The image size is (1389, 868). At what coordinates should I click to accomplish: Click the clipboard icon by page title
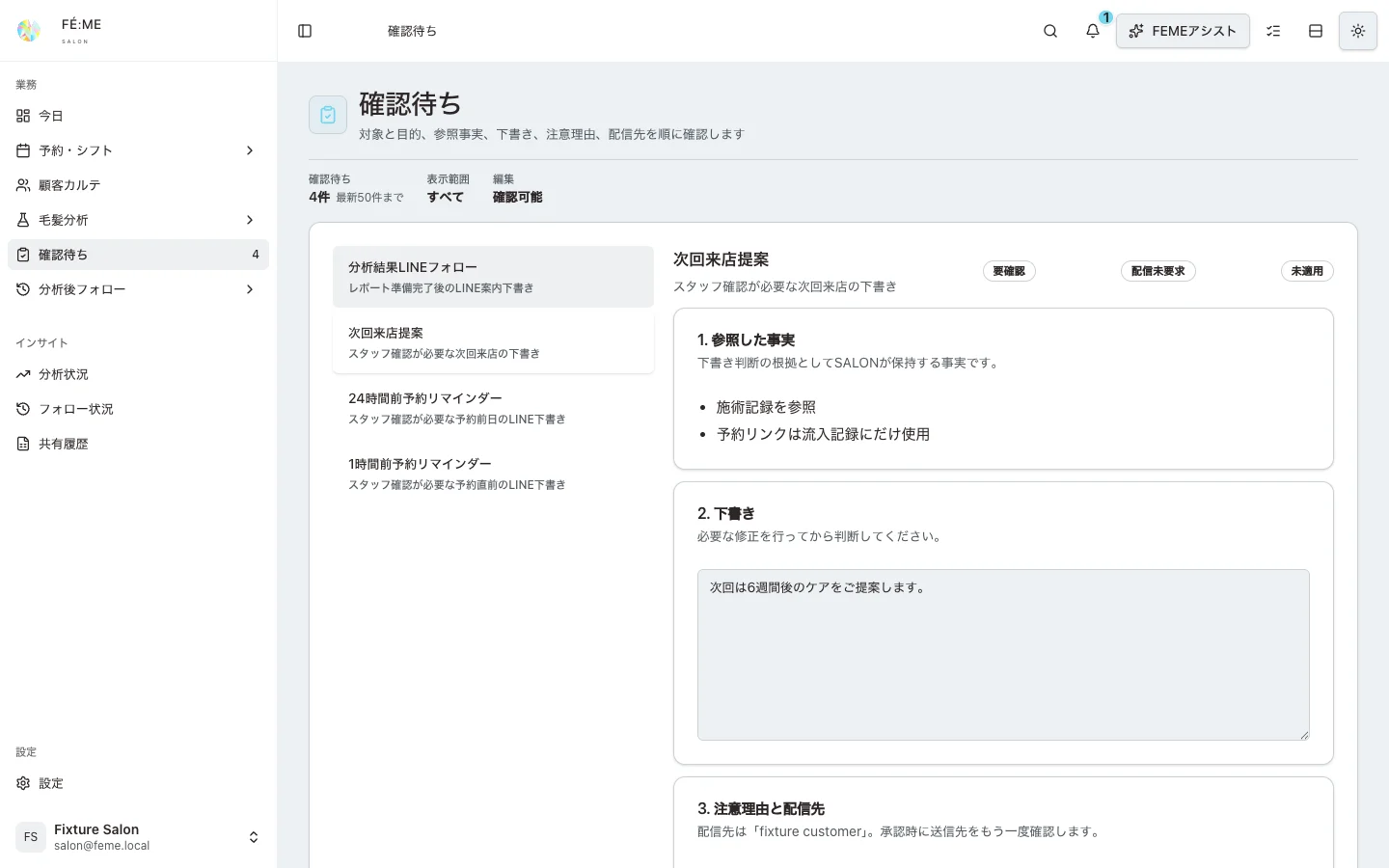[328, 115]
